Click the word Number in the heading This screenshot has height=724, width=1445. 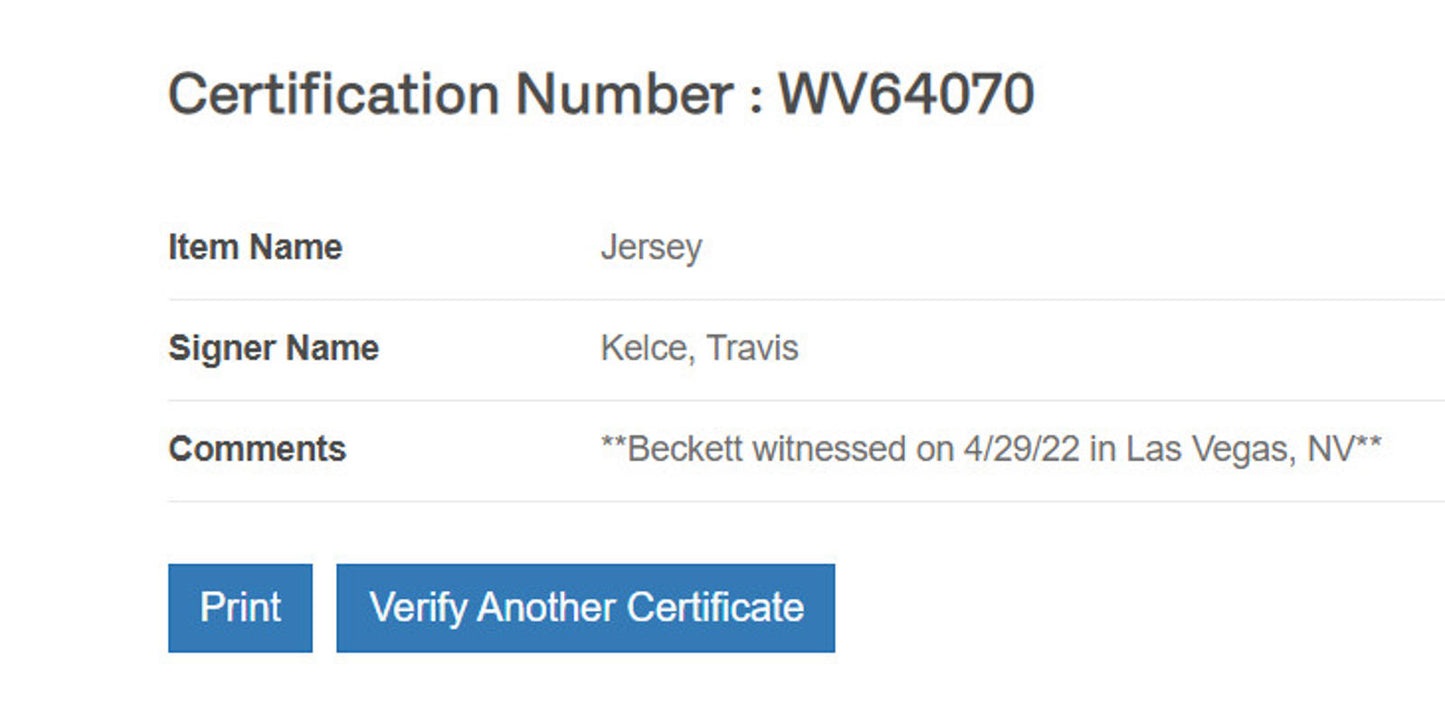[624, 94]
